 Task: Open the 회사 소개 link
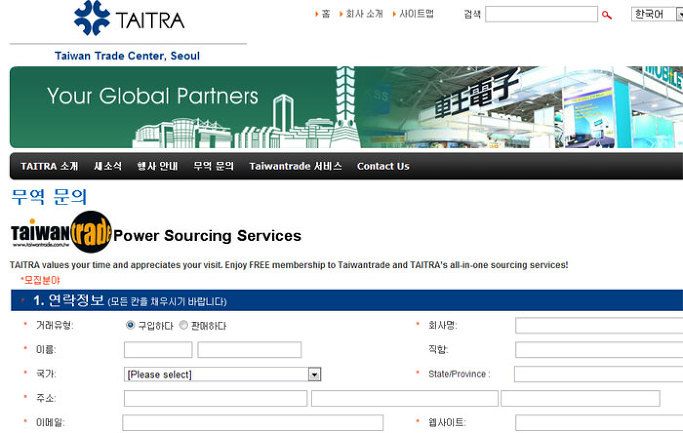coord(364,14)
